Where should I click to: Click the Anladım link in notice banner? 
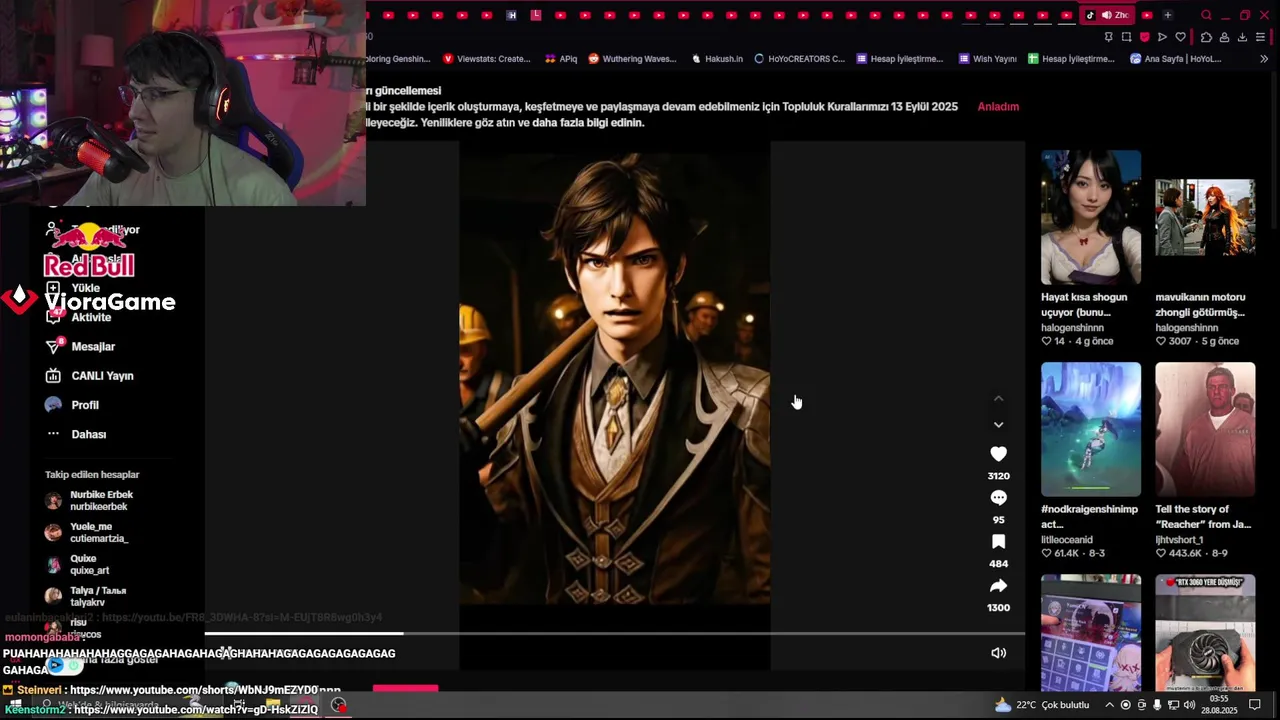point(998,106)
